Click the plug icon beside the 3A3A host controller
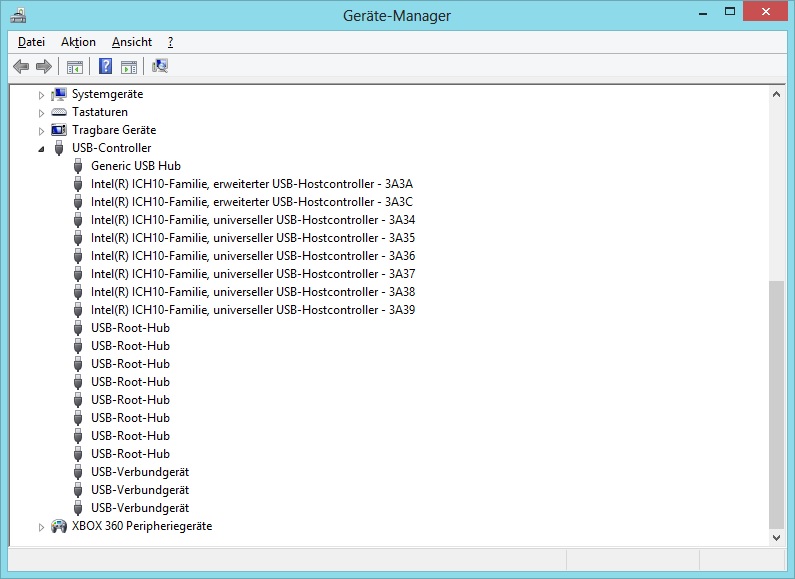Screen dimensions: 795x579 78,184
